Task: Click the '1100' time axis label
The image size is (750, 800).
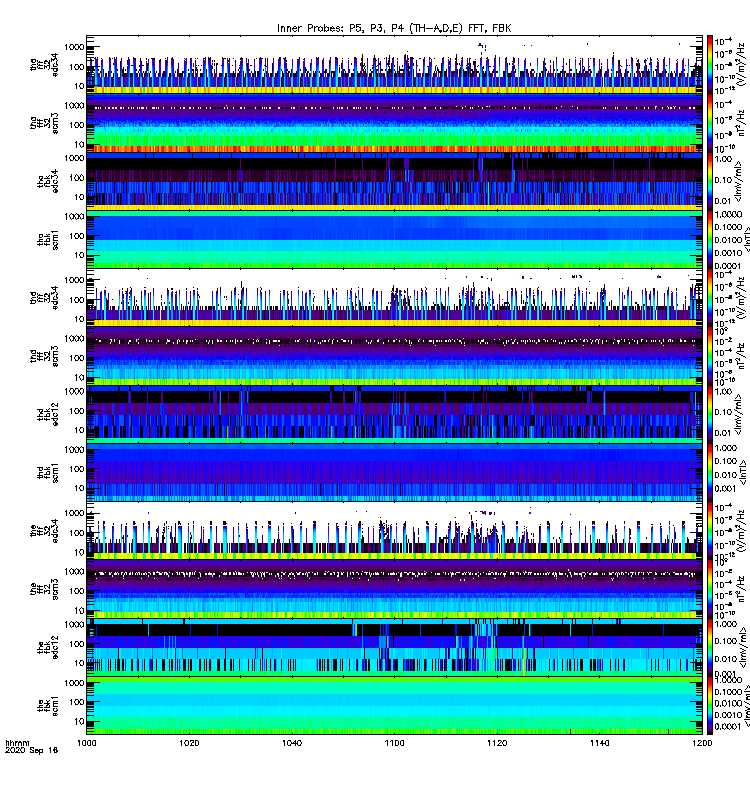Action: (x=394, y=743)
